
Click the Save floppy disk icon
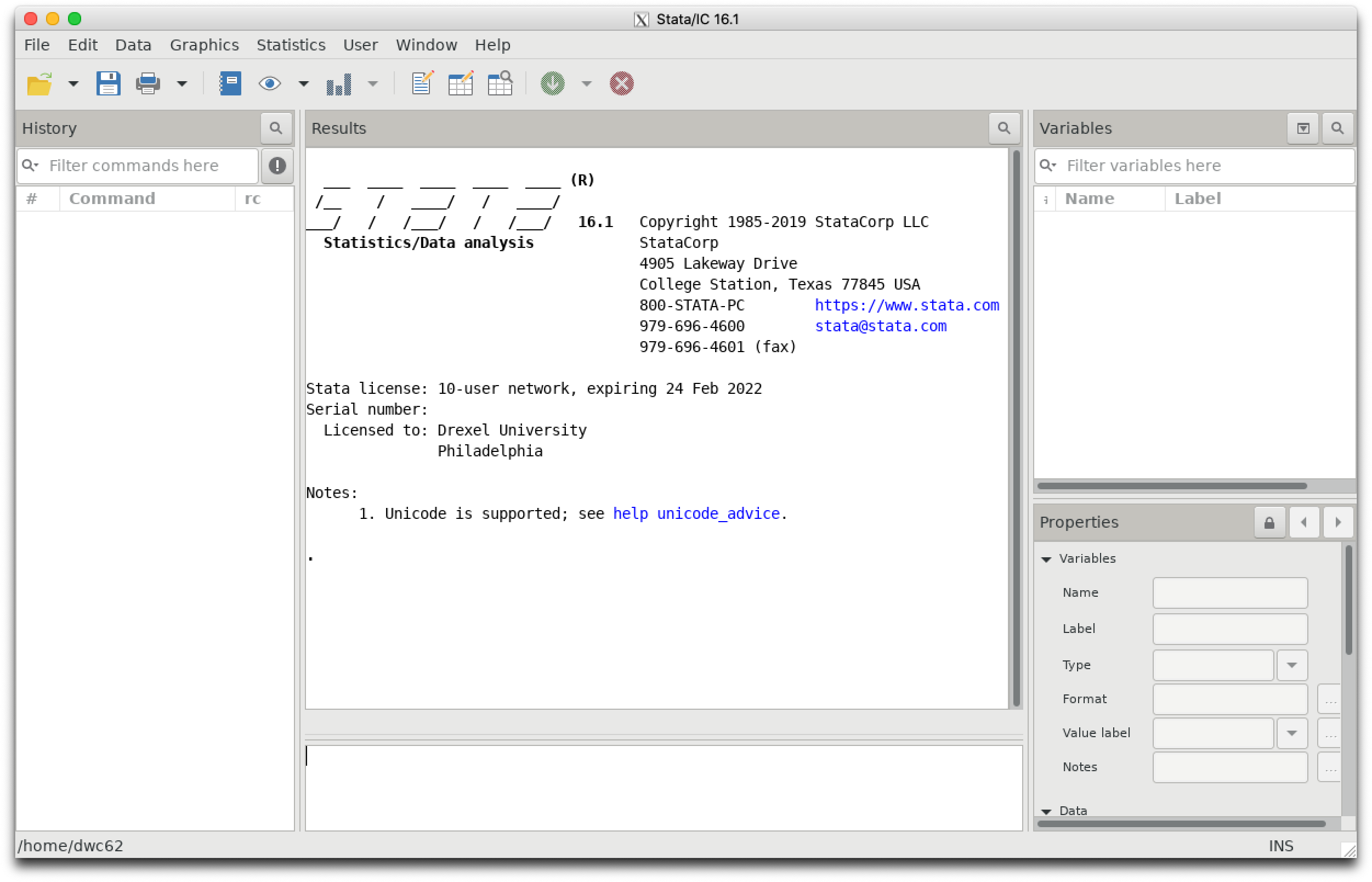click(107, 83)
